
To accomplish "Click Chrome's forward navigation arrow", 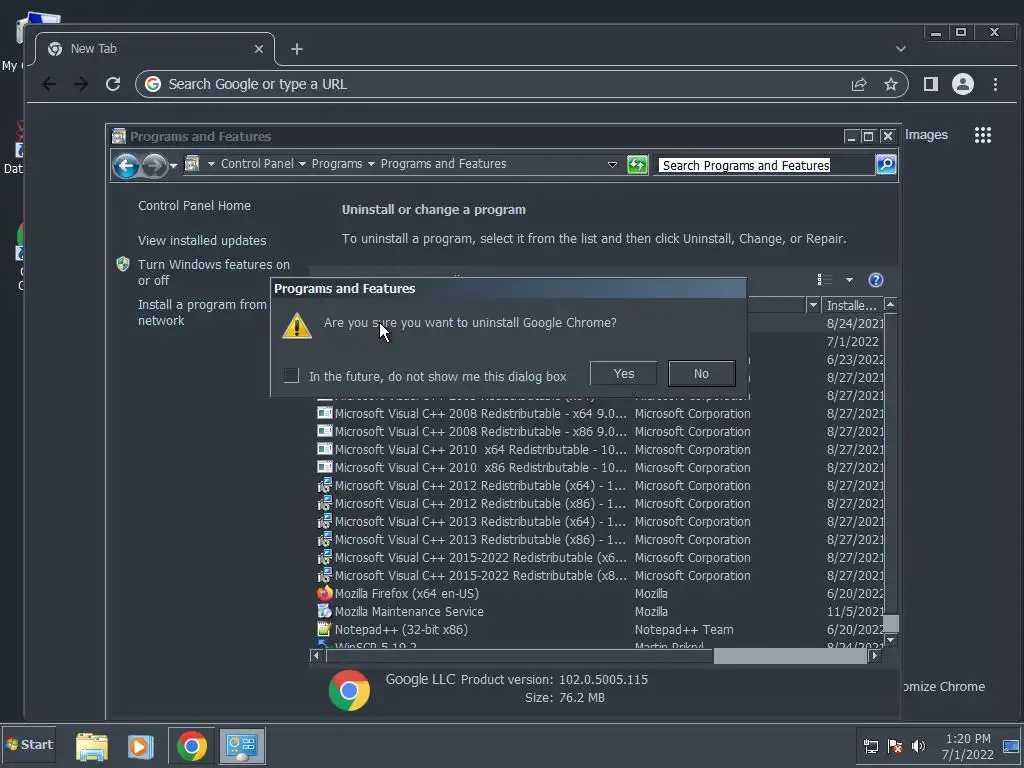I will (x=81, y=84).
